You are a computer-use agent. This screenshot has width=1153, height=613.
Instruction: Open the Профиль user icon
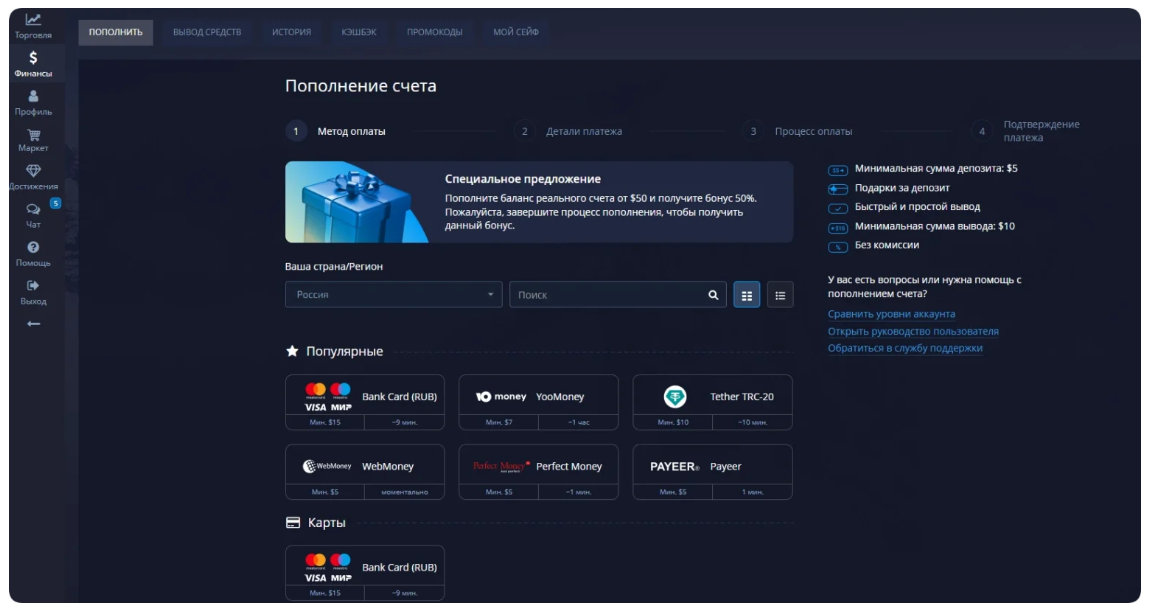click(33, 96)
